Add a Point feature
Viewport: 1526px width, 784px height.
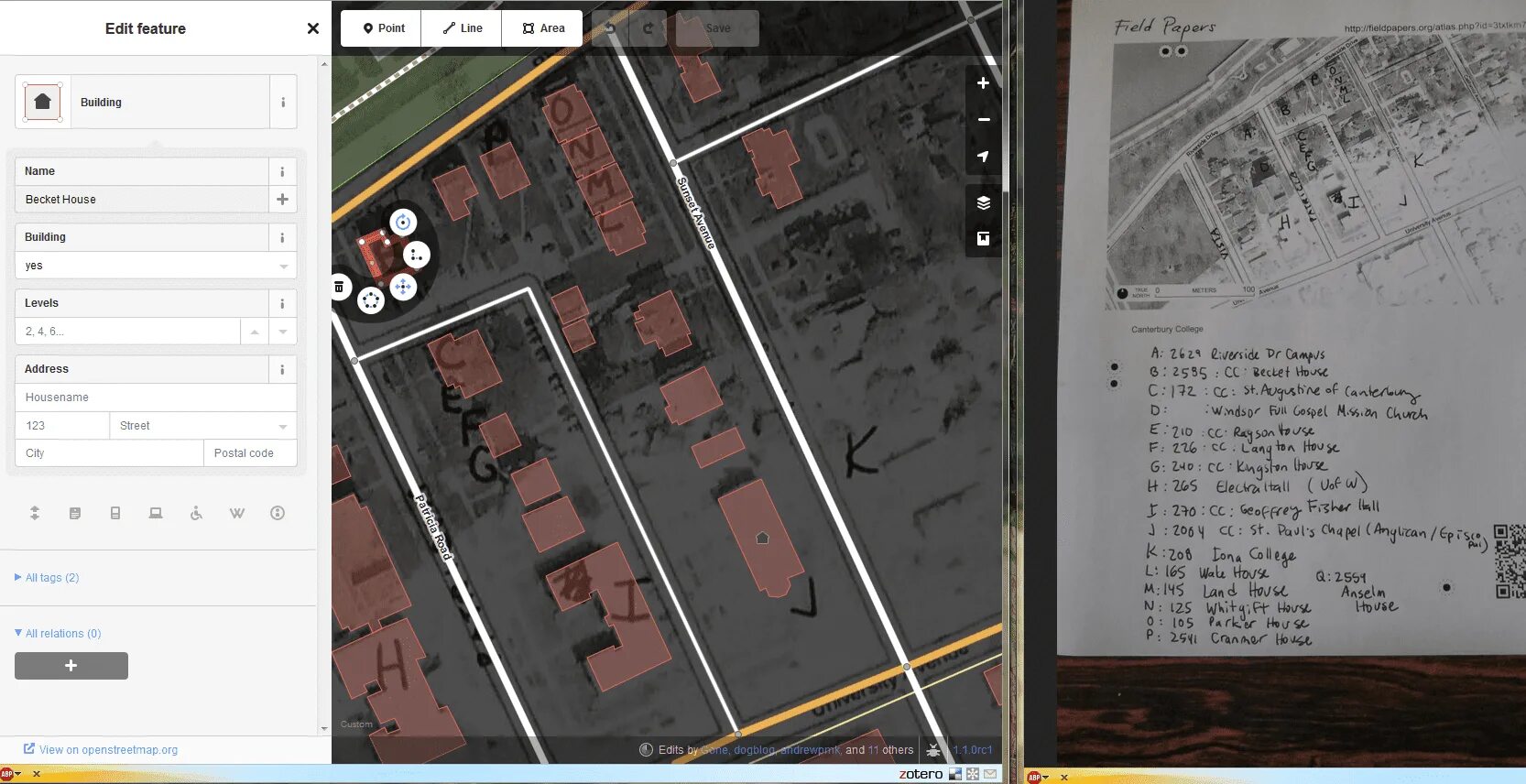point(381,28)
